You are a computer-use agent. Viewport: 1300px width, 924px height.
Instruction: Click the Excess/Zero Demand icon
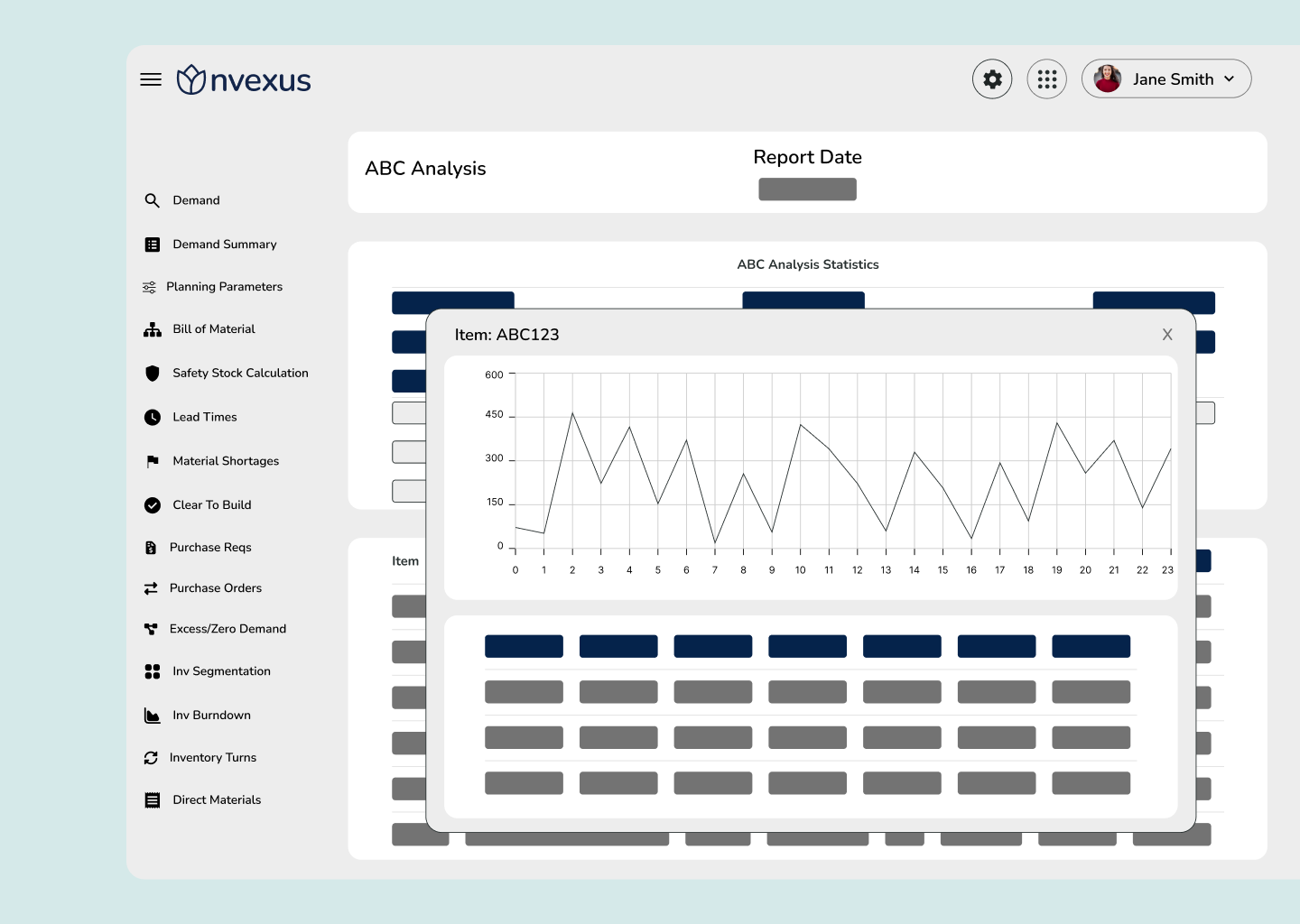pyautogui.click(x=151, y=629)
